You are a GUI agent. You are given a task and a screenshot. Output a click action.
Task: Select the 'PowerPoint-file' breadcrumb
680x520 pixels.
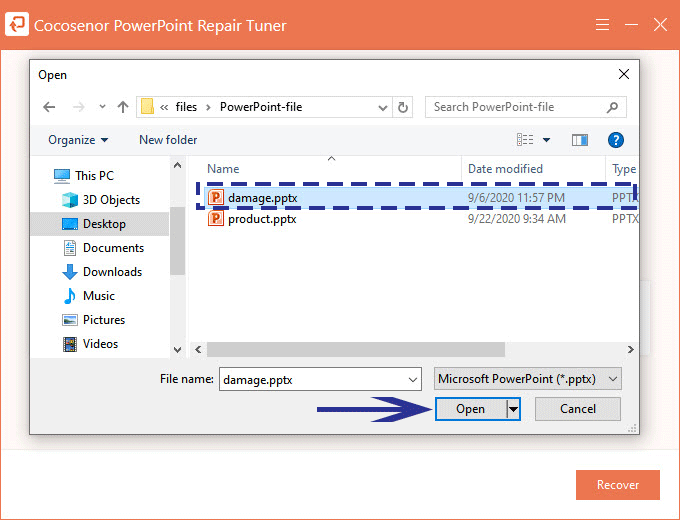coord(261,107)
